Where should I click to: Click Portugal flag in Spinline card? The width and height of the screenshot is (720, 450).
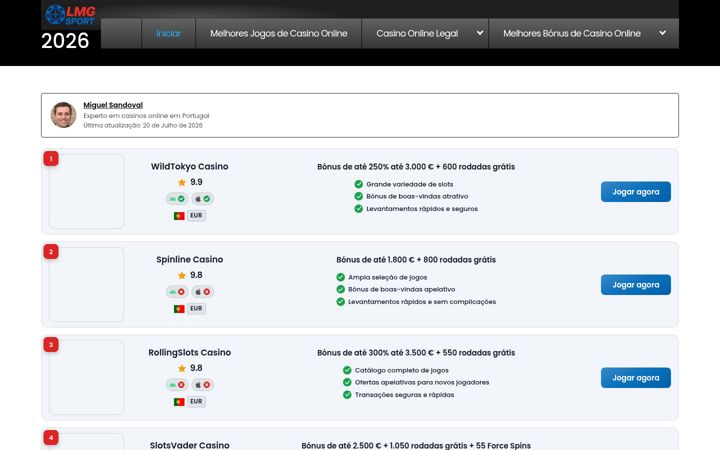pyautogui.click(x=179, y=309)
